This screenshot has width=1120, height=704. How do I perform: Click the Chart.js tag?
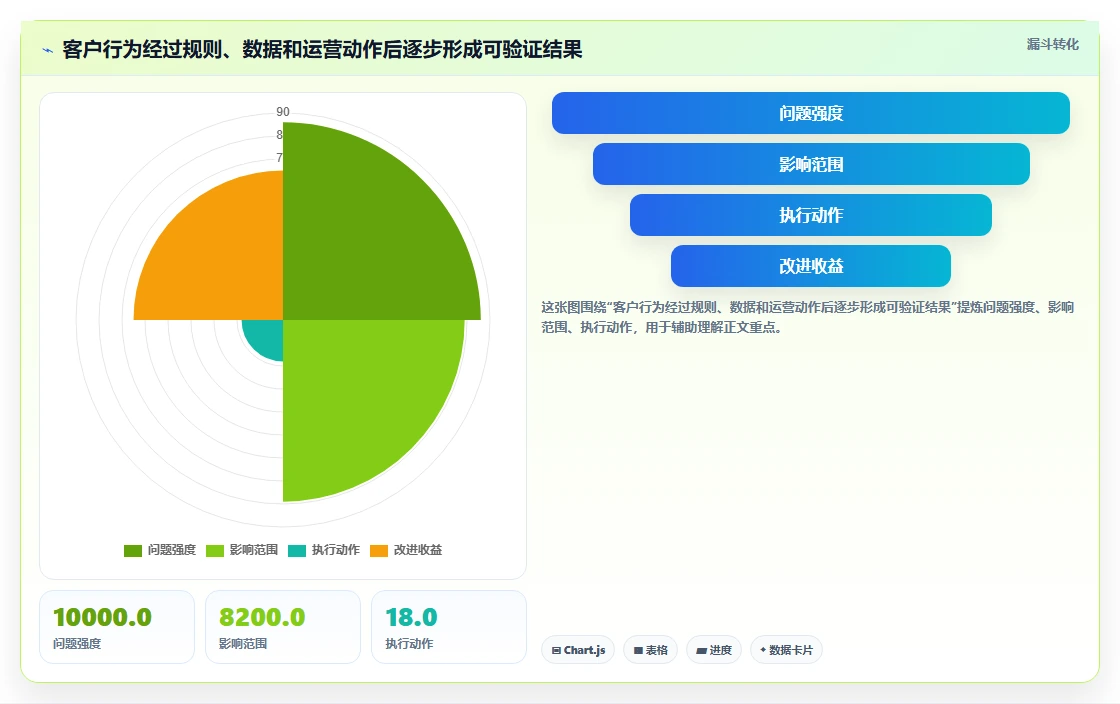click(578, 650)
